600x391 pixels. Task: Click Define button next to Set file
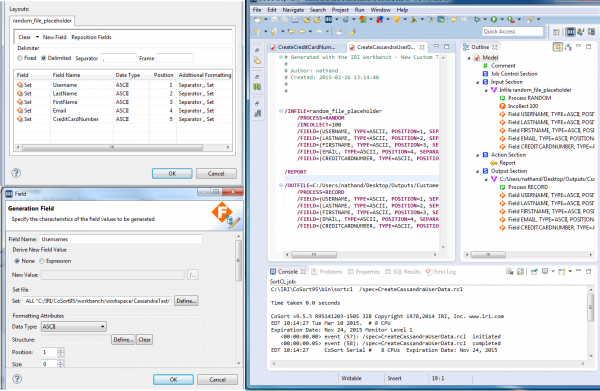[186, 301]
